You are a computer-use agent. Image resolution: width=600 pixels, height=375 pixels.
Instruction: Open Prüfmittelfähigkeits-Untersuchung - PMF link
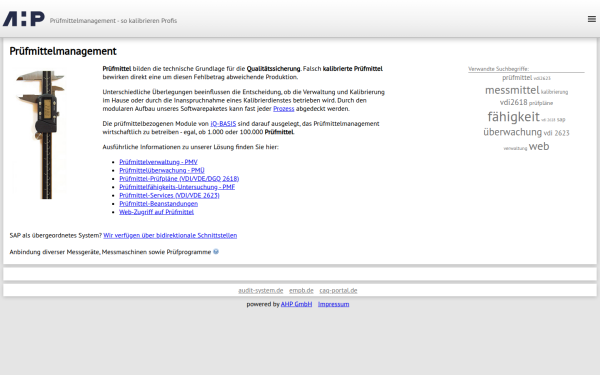tap(177, 187)
